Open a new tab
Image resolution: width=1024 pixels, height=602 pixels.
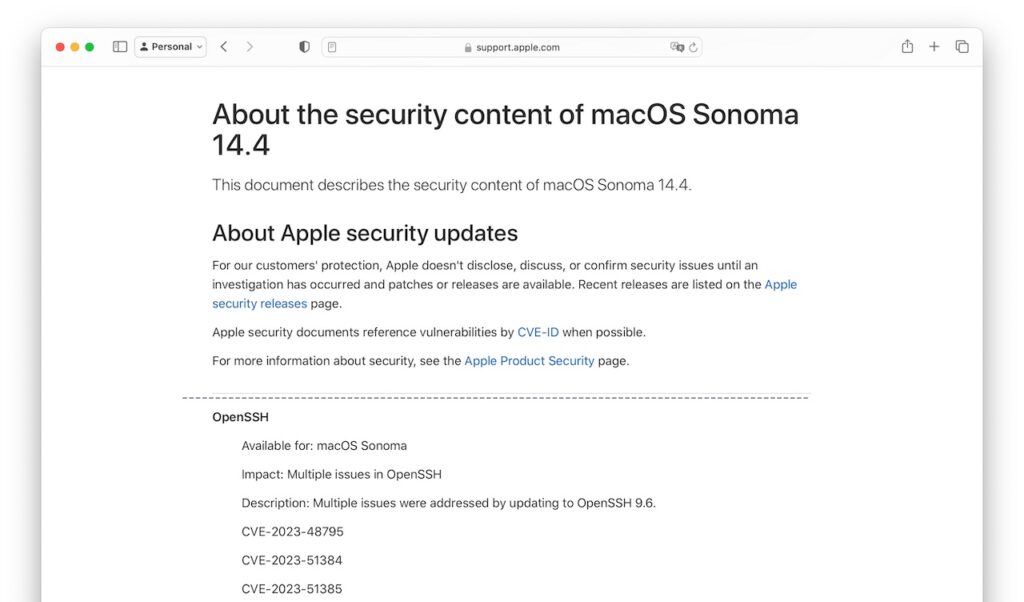pos(933,46)
